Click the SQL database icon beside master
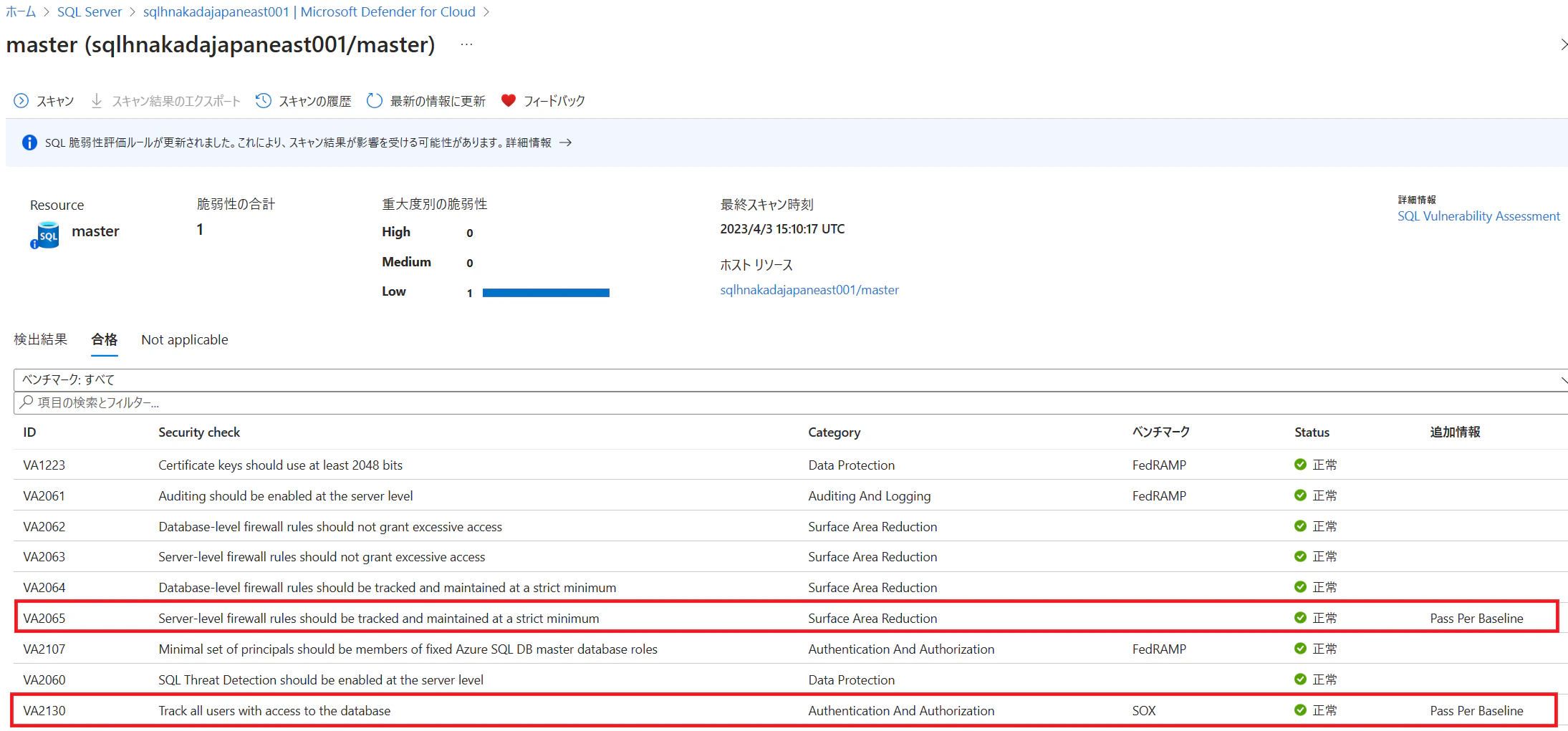The width and height of the screenshot is (1568, 731). [x=45, y=235]
